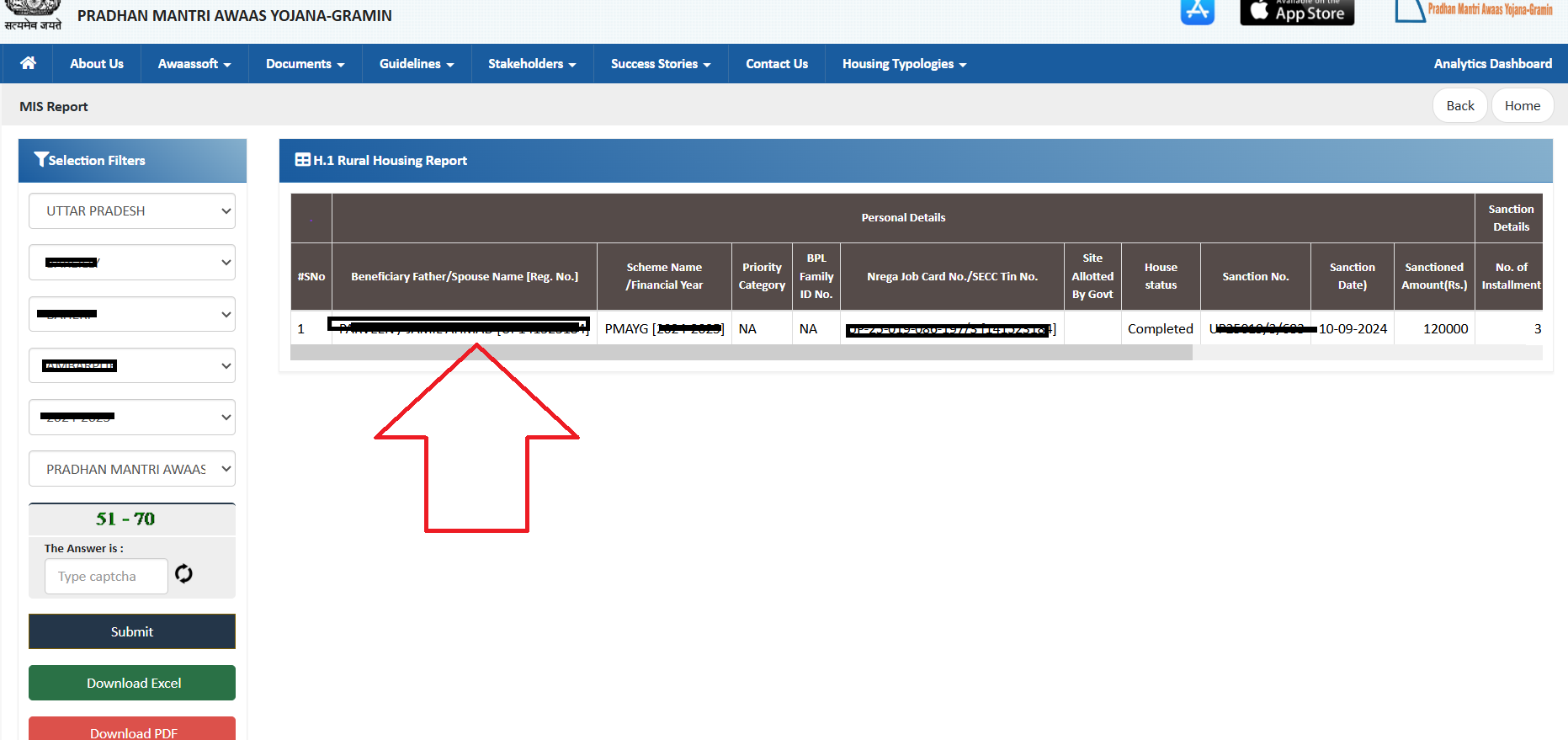The image size is (1568, 740).
Task: Click the sanctioned amount 120000 cell
Action: (x=1434, y=328)
